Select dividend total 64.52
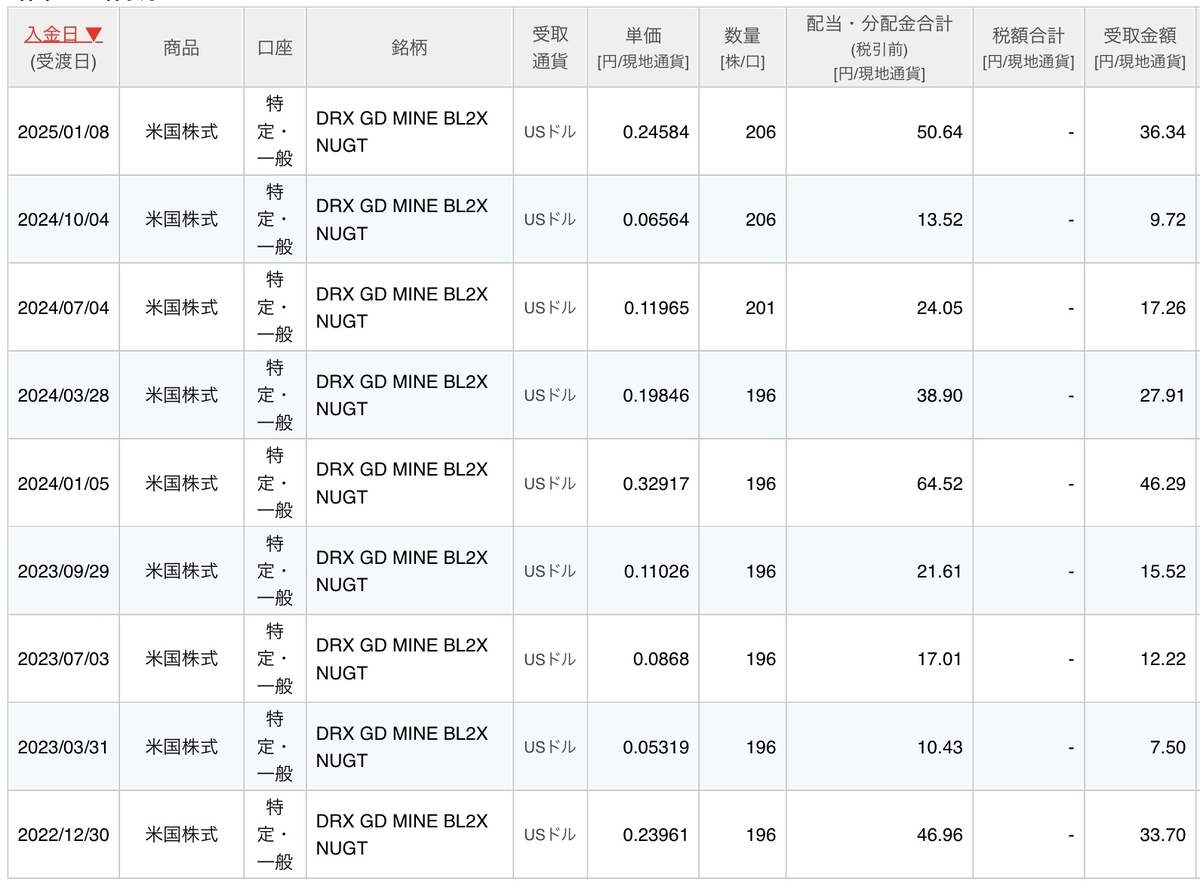Screen dimensions: 1200x884 click(939, 484)
